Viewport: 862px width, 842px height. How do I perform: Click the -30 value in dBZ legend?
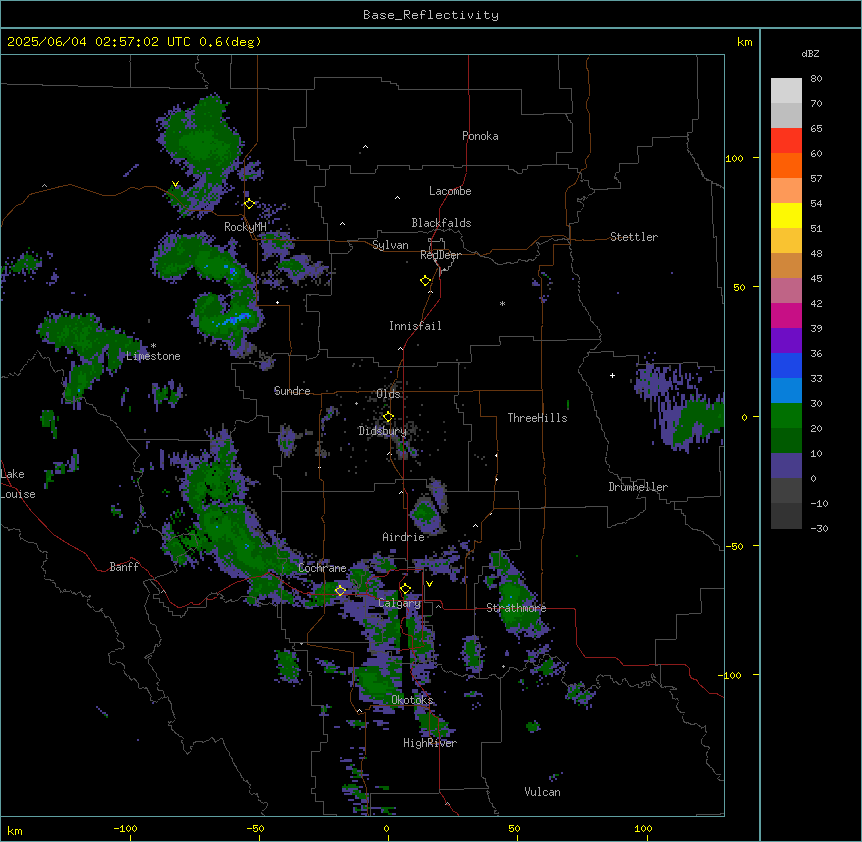(x=819, y=528)
